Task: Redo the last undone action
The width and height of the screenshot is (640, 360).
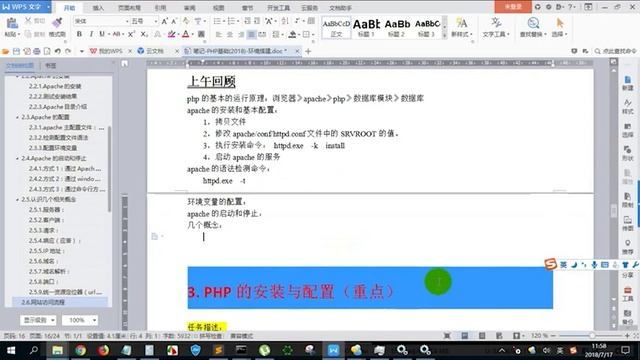Action: [x=68, y=51]
